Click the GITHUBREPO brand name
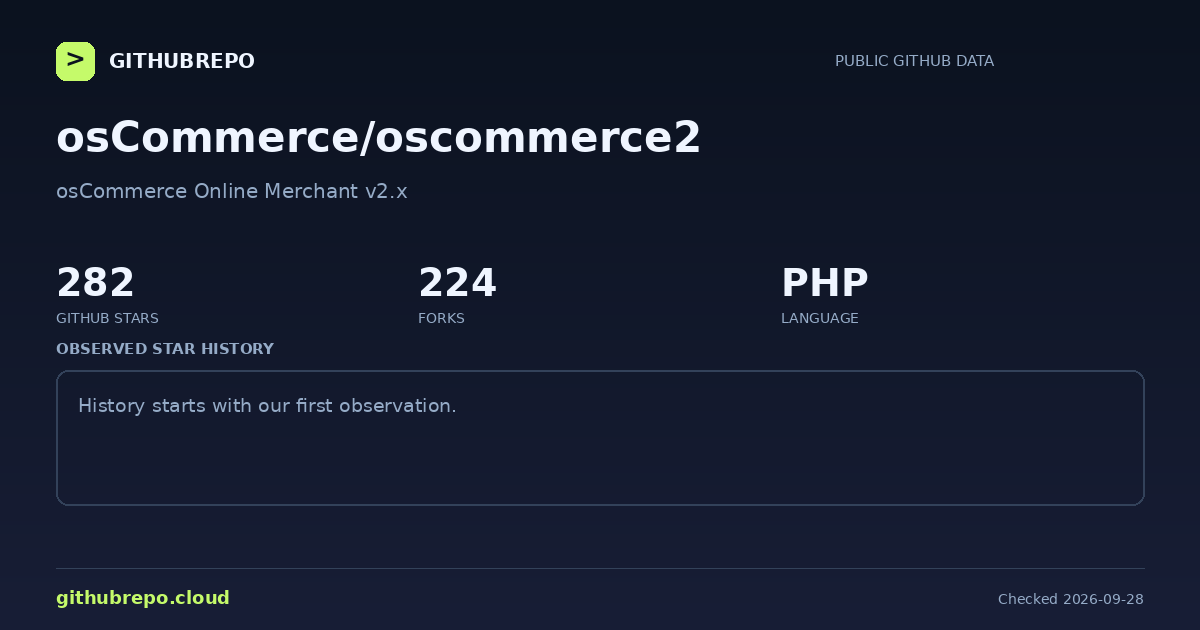Image resolution: width=1200 pixels, height=630 pixels. tap(182, 61)
